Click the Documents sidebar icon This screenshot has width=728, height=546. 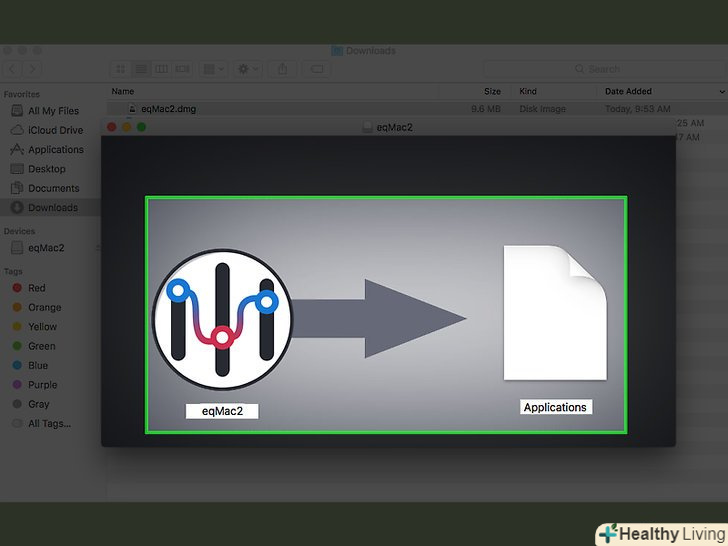coord(17,188)
